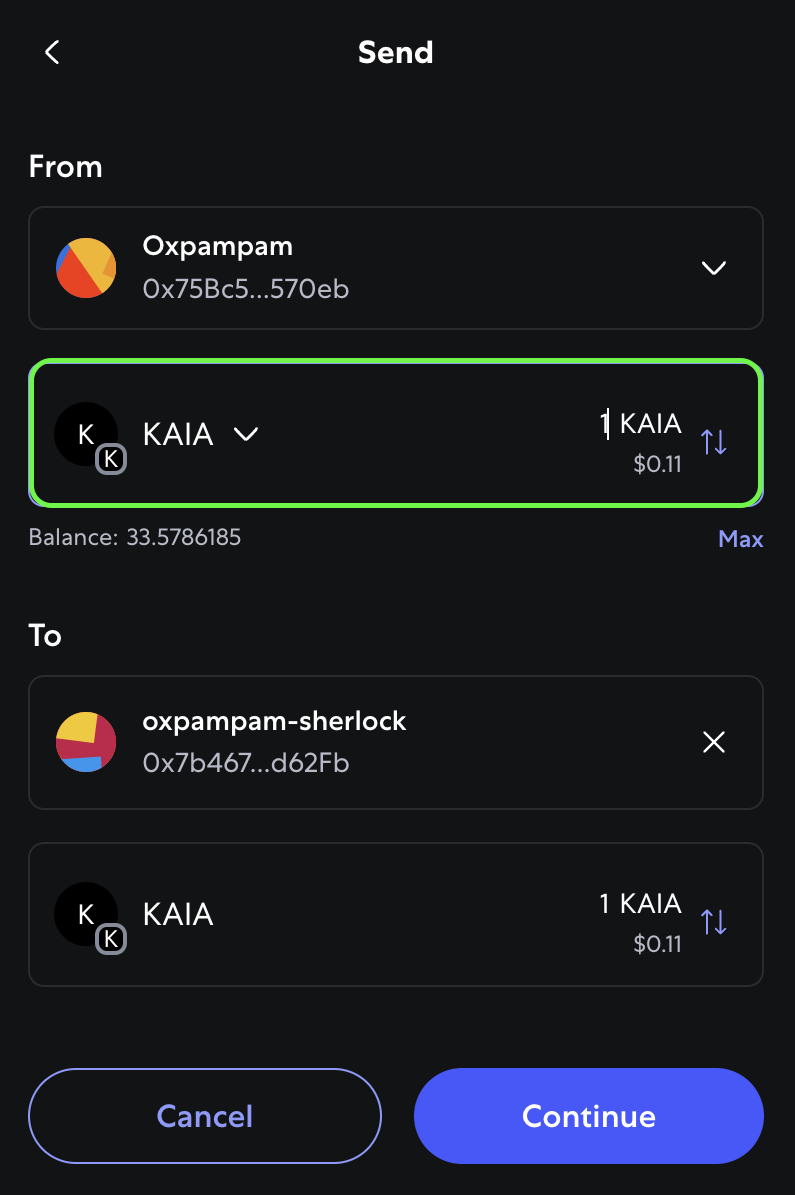The height and width of the screenshot is (1195, 795).
Task: Click the Oxpampam account avatar
Action: click(86, 268)
